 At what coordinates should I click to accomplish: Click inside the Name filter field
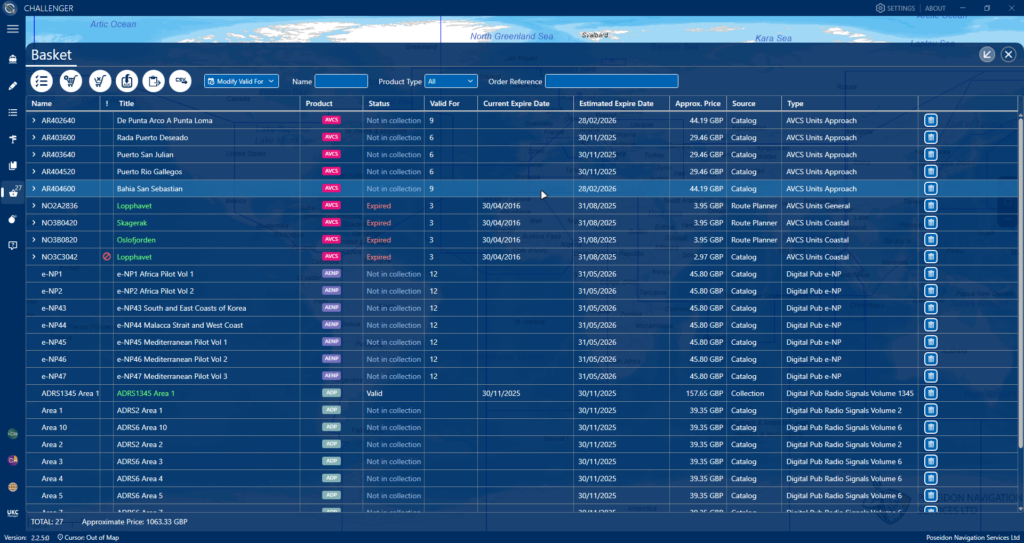[x=341, y=81]
